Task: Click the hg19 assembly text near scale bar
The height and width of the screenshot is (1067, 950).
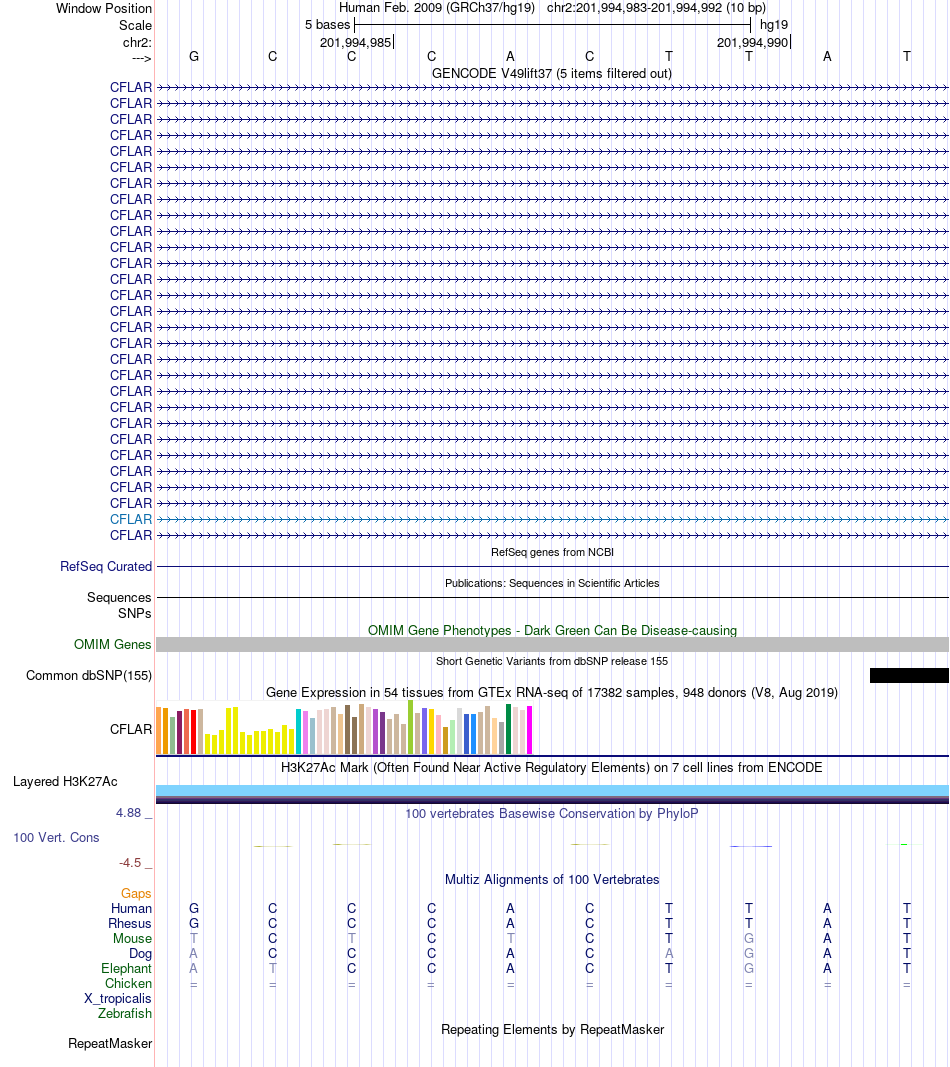Action: 774,25
